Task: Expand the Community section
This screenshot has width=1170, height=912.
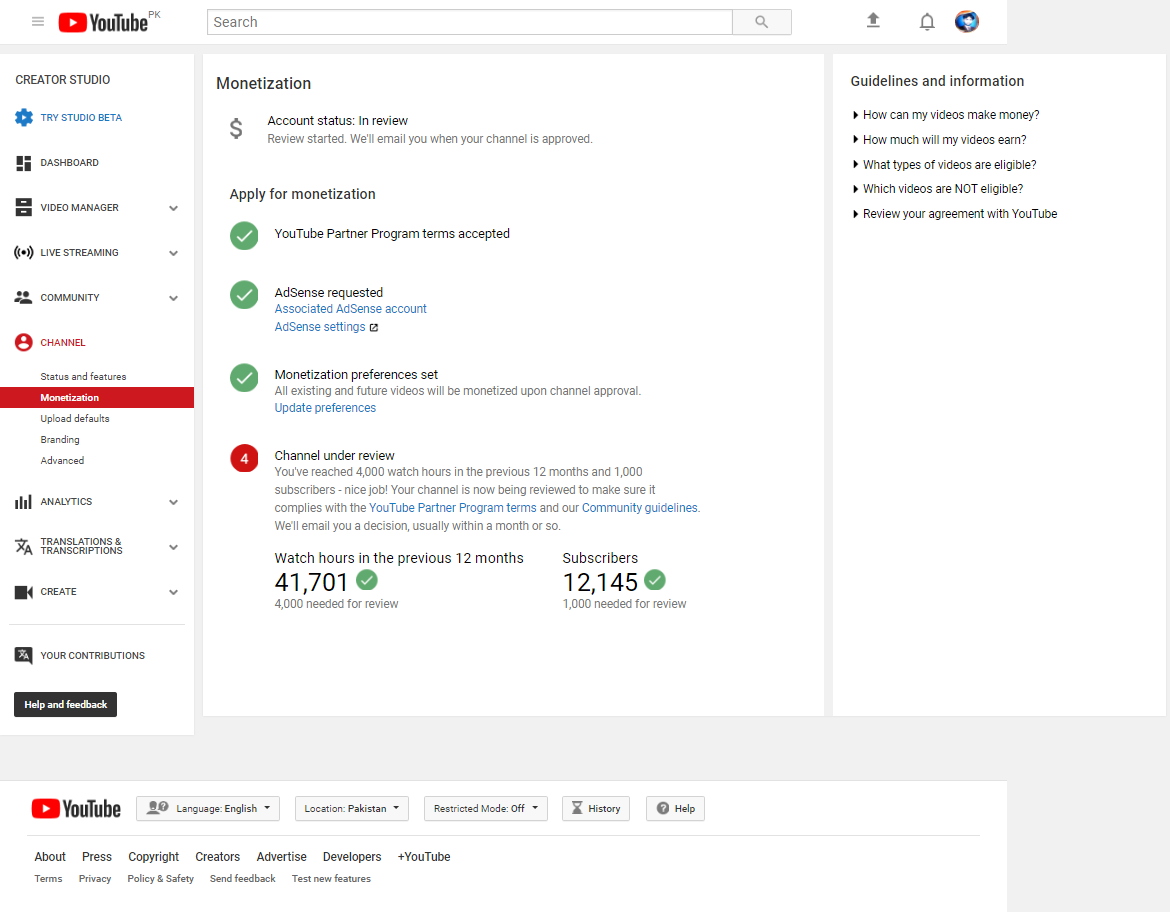Action: (173, 298)
